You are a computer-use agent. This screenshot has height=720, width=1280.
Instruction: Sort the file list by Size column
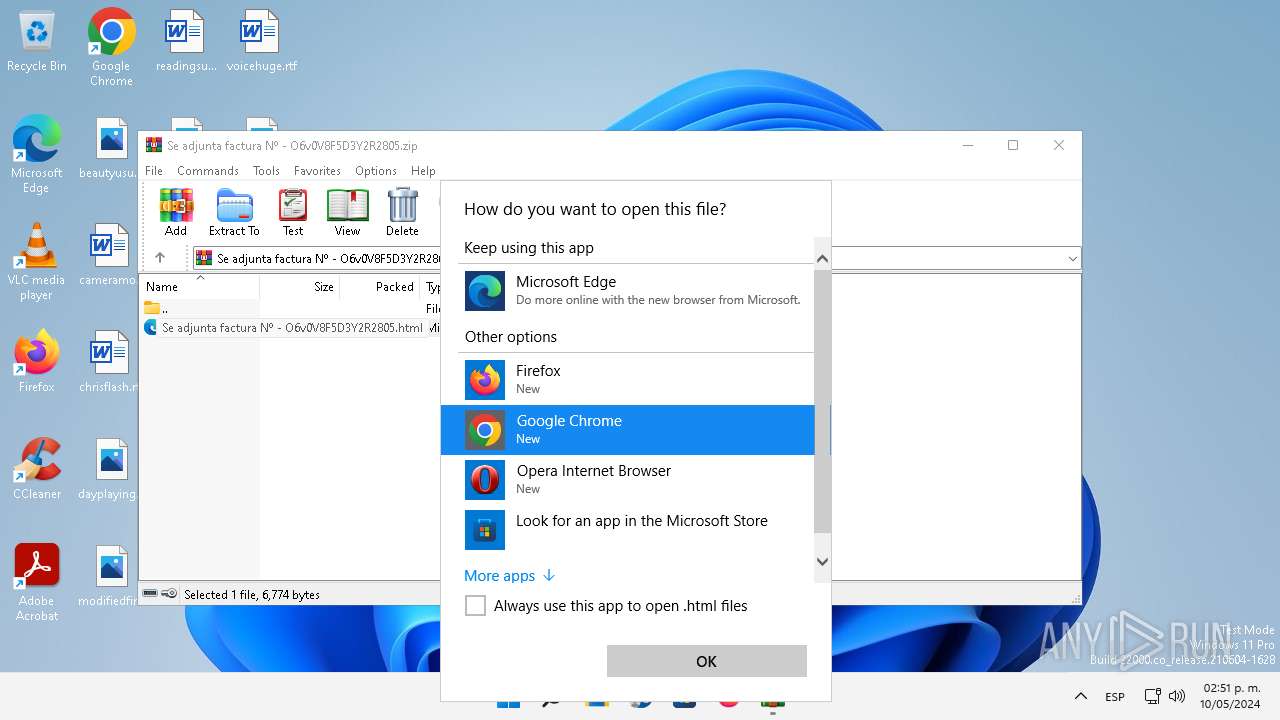(x=300, y=287)
